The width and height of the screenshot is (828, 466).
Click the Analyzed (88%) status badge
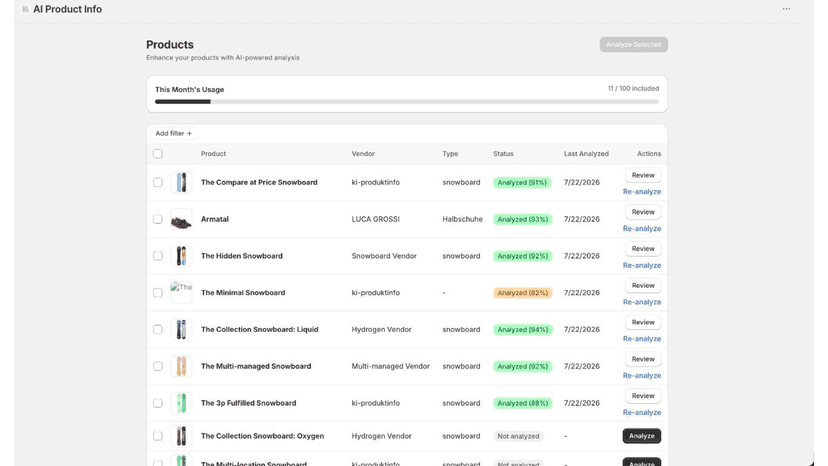[x=522, y=403]
